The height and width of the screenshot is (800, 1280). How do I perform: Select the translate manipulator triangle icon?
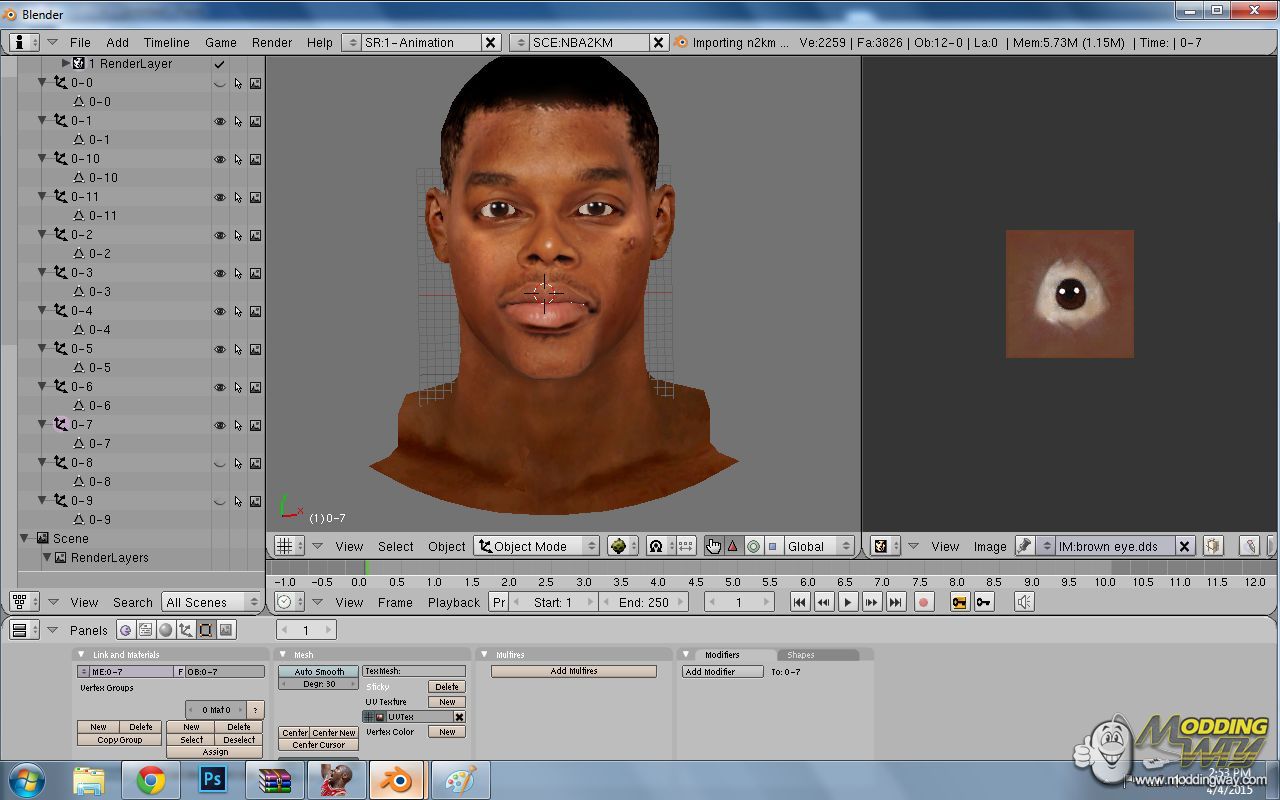tap(733, 546)
